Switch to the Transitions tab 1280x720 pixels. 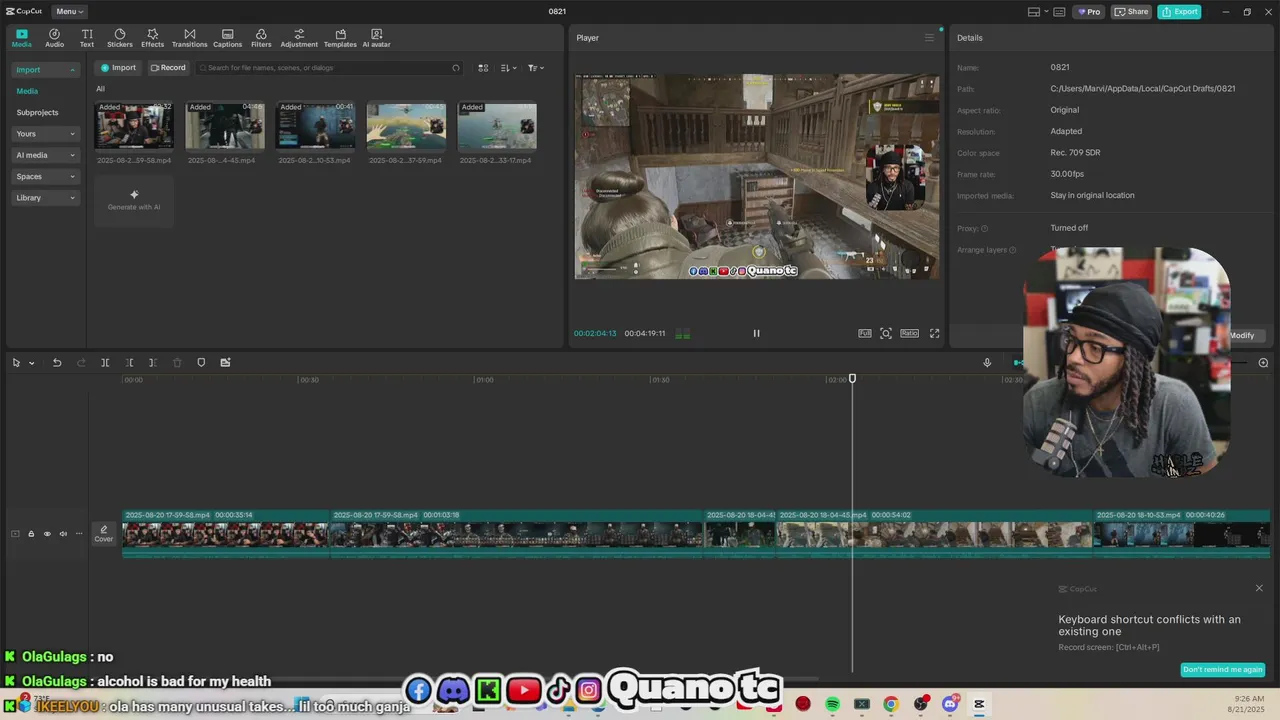[189, 38]
